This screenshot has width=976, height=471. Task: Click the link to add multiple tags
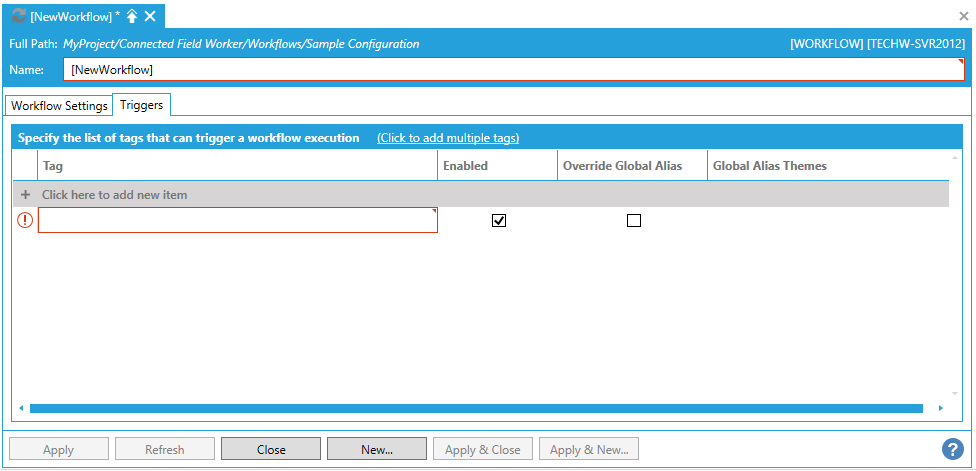tap(448, 138)
